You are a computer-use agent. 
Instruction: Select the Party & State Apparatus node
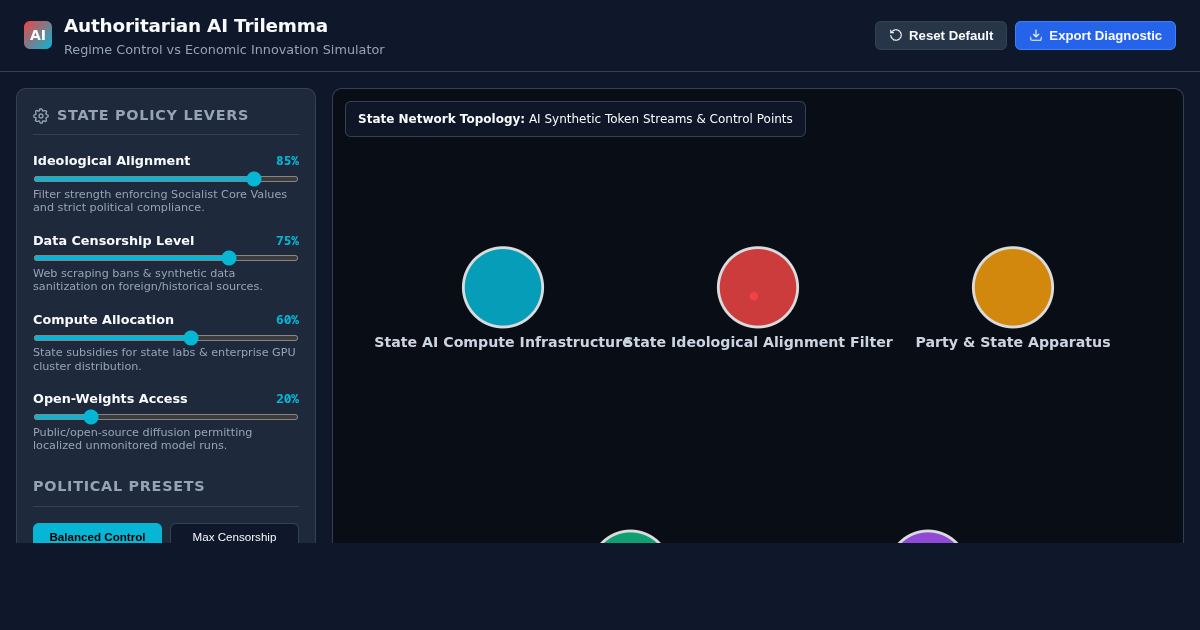(x=1013, y=287)
